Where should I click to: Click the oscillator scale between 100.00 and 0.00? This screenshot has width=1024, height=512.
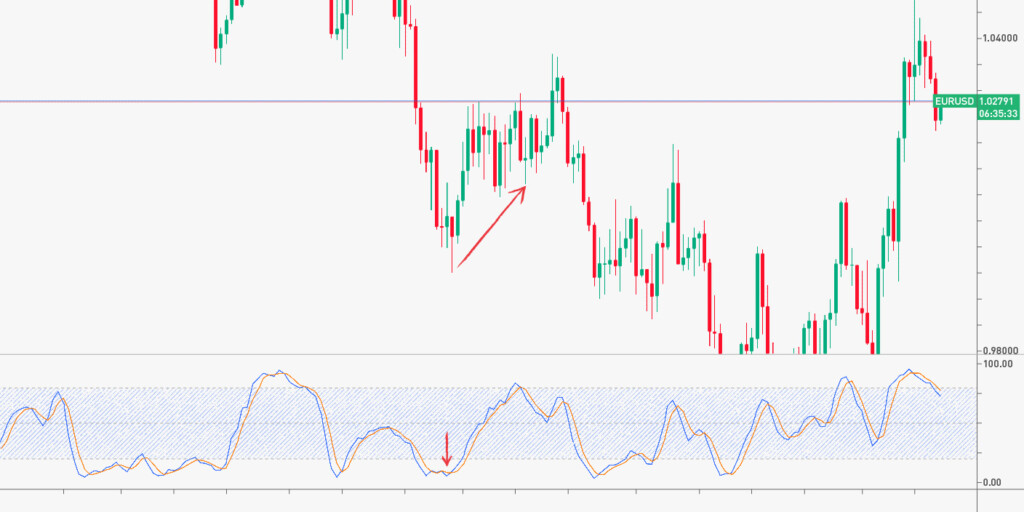(x=998, y=425)
